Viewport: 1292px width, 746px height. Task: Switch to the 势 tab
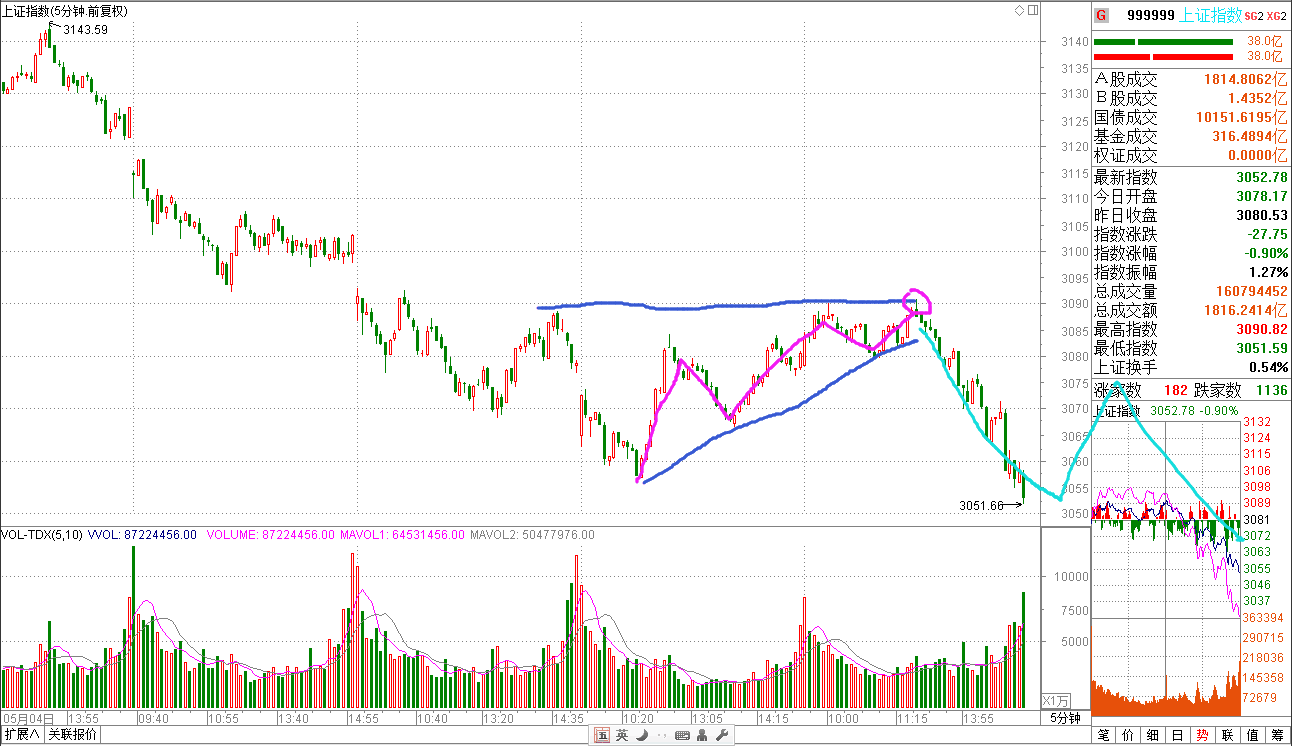[x=1202, y=735]
